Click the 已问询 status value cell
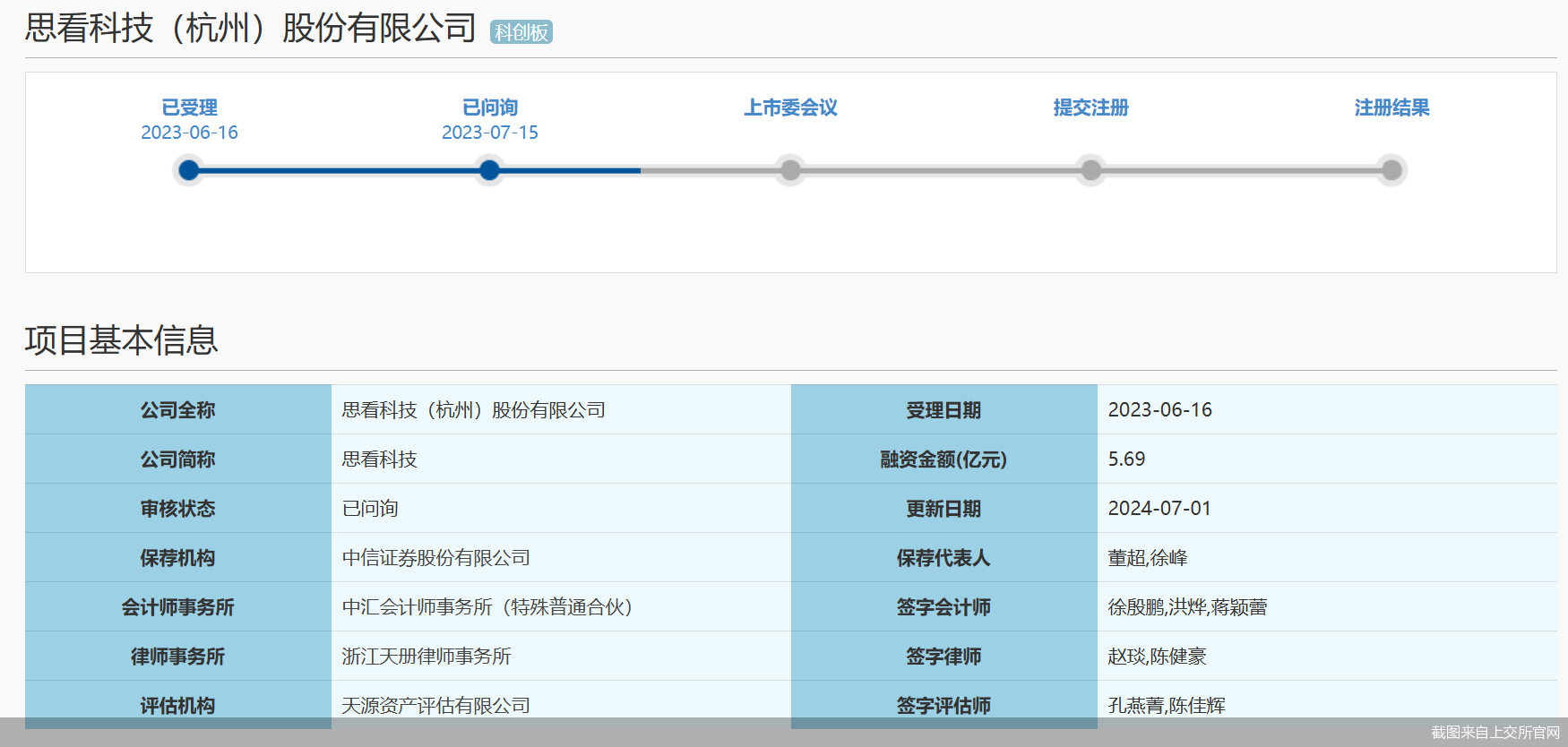1568x747 pixels. [561, 508]
